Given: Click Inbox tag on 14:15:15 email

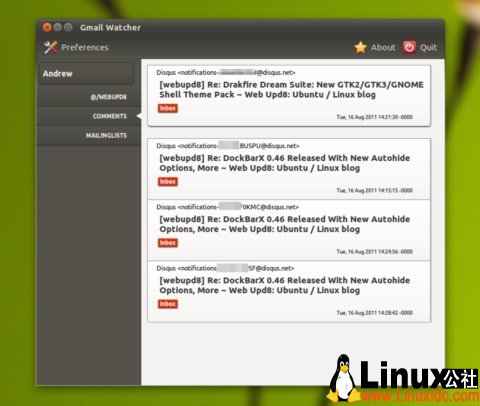Looking at the screenshot, I should point(168,182).
